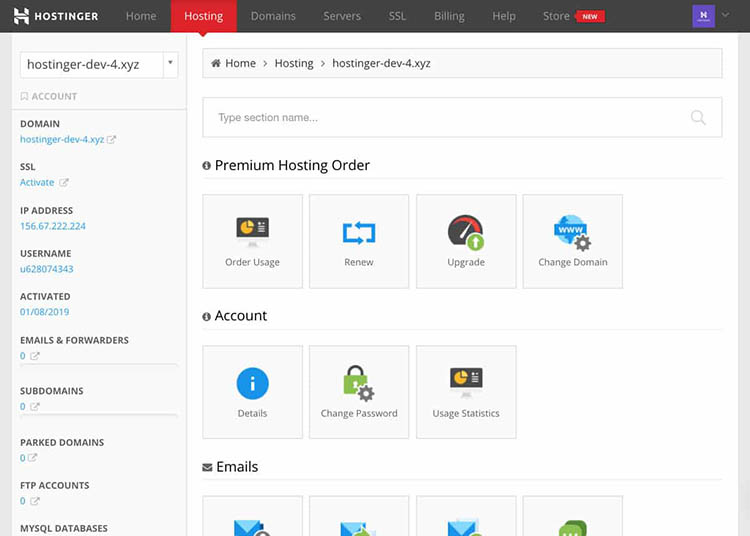Open the account Details tile

pyautogui.click(x=252, y=392)
